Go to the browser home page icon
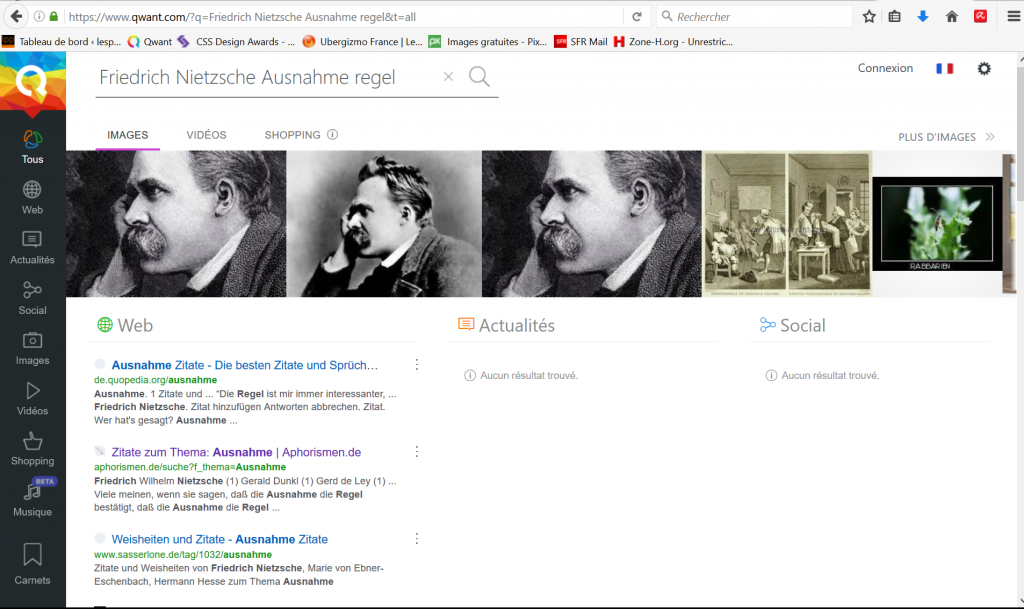Screen dimensions: 1024x609 pos(952,16)
